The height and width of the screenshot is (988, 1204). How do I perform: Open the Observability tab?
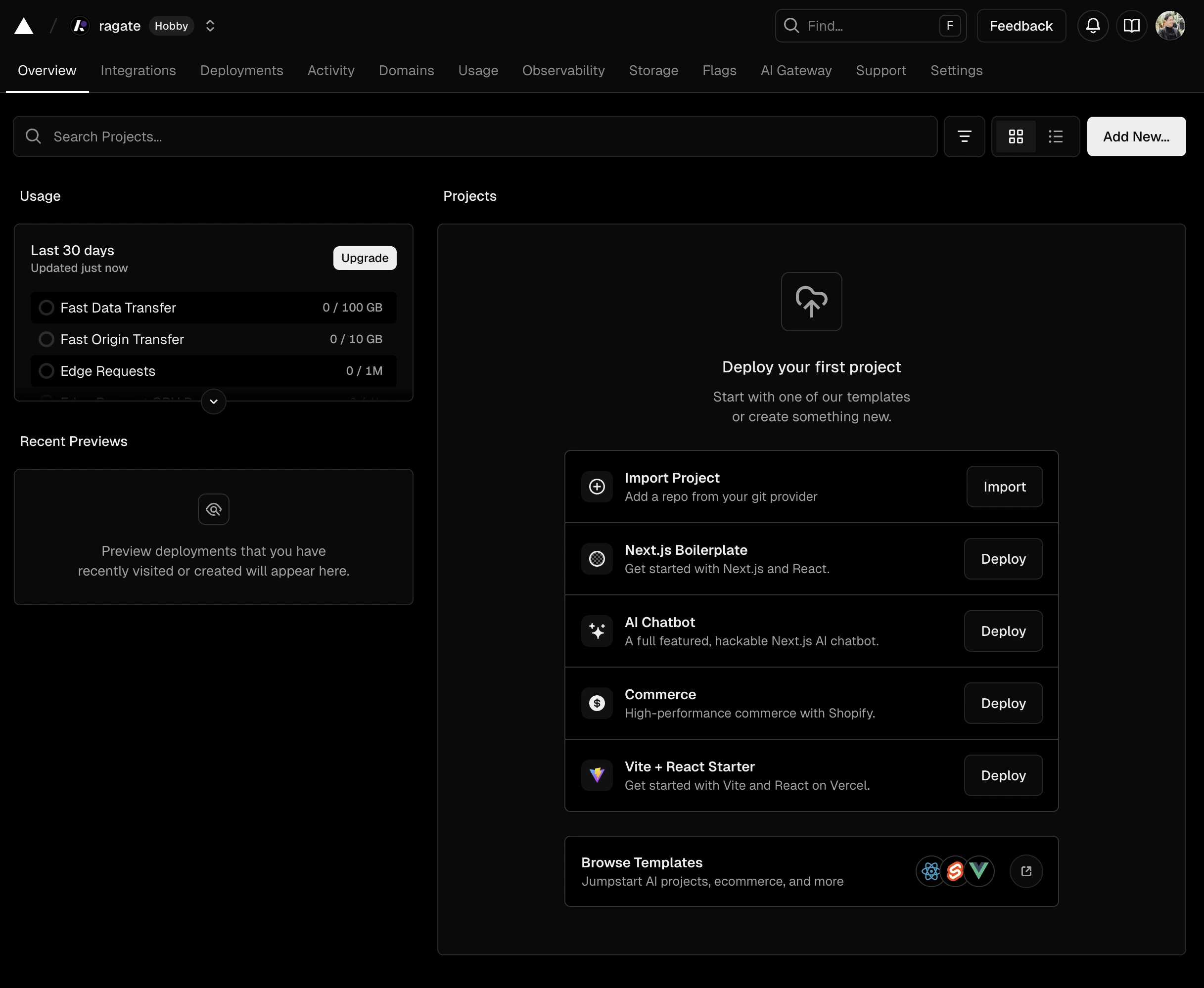563,71
